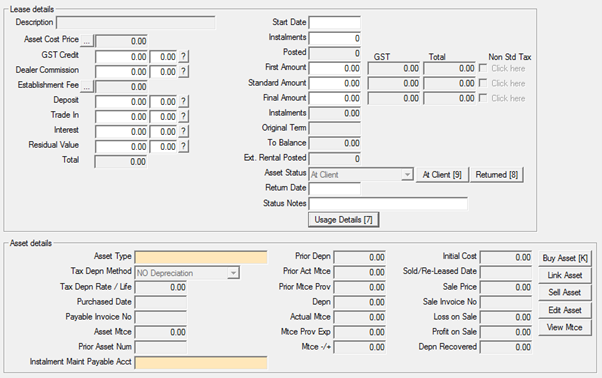Click the Residual Value question mark button
The image size is (602, 378).
pos(184,146)
